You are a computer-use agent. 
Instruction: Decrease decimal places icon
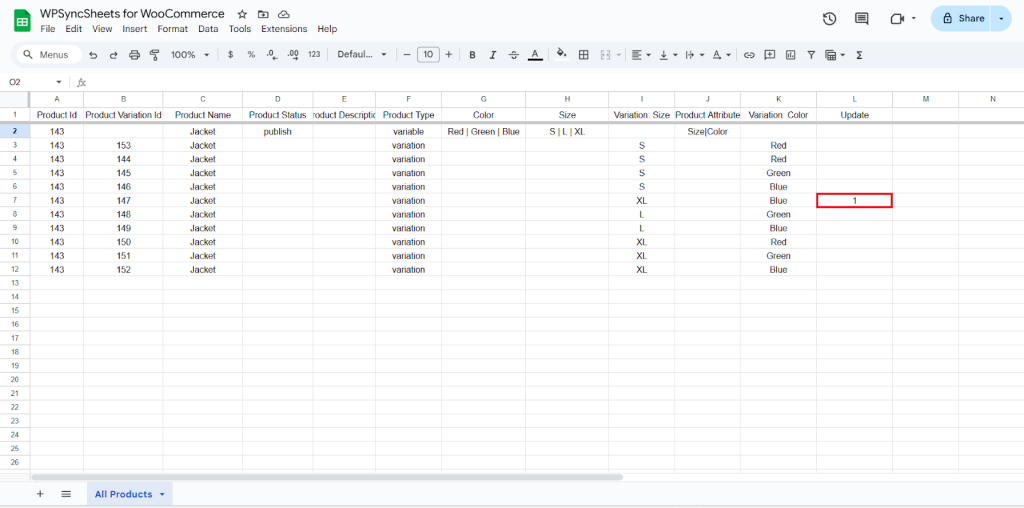(x=272, y=55)
